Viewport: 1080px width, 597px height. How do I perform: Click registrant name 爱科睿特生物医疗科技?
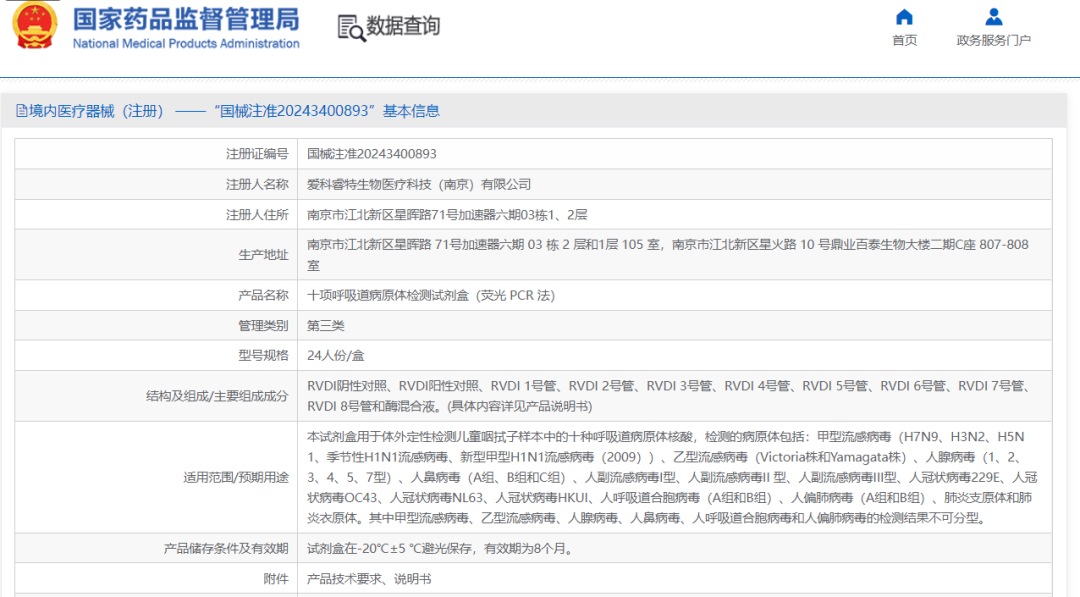click(x=418, y=184)
